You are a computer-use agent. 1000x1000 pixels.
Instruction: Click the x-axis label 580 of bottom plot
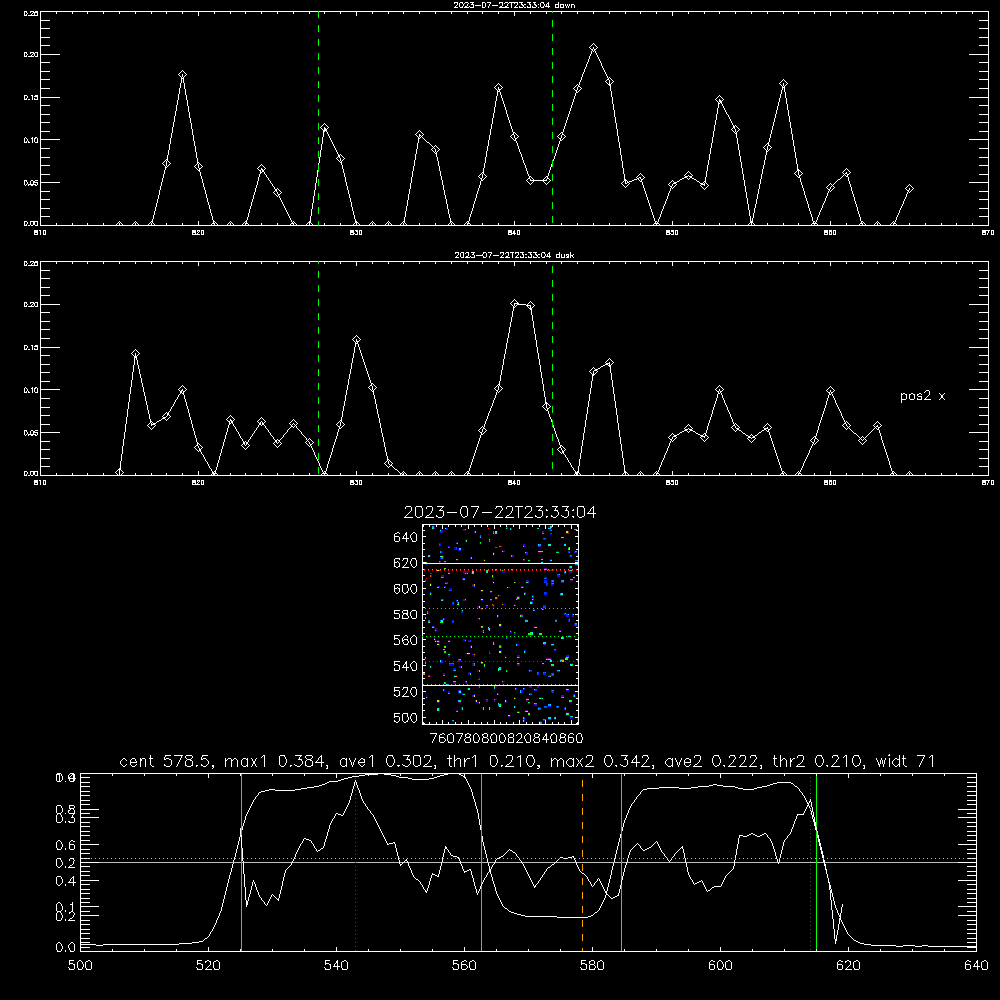[x=592, y=966]
